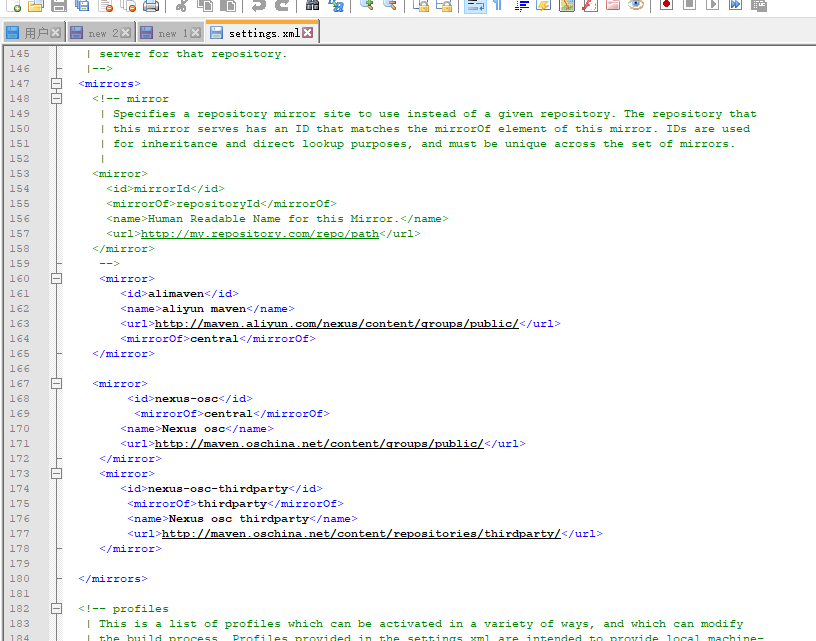Open the maven.aliyun.com URL link
816x641 pixels.
[x=337, y=324]
